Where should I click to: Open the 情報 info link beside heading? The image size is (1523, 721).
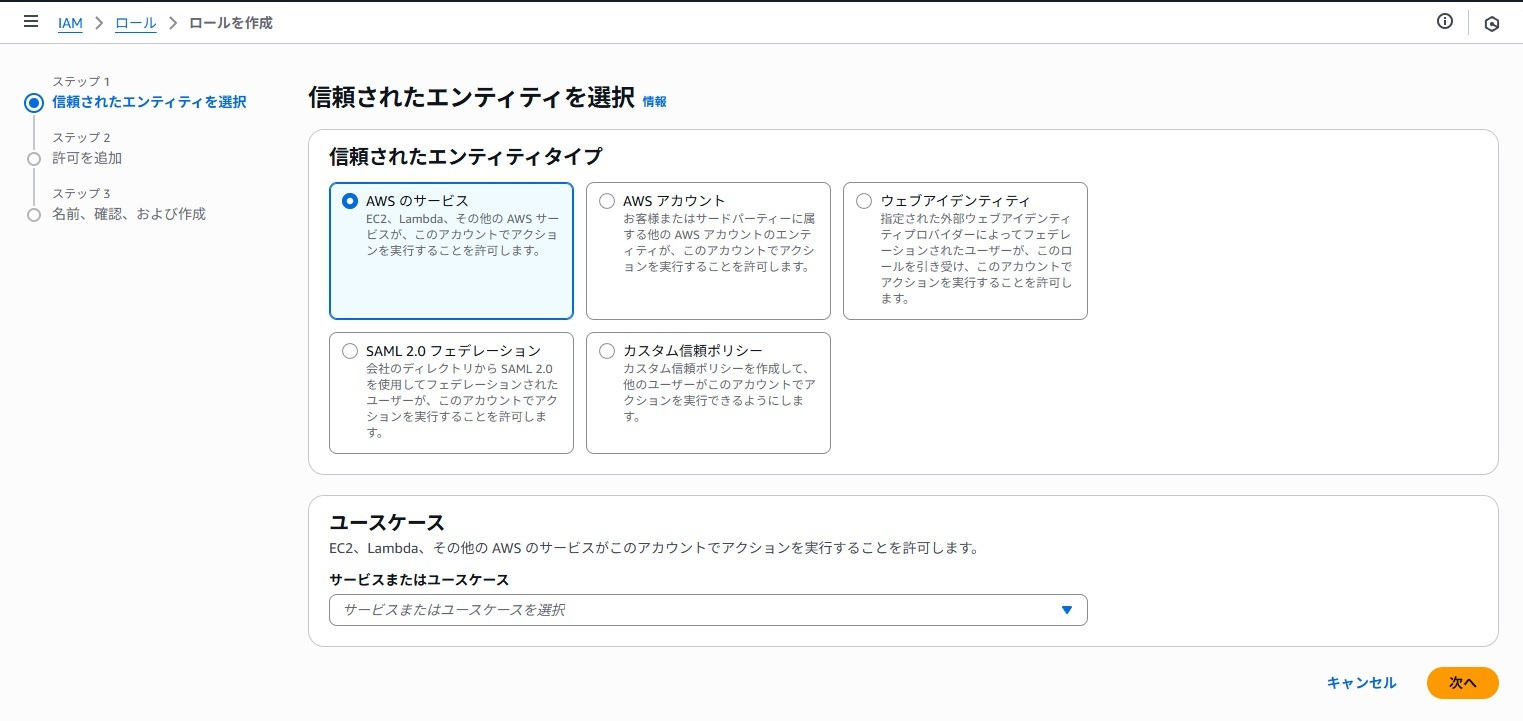654,101
